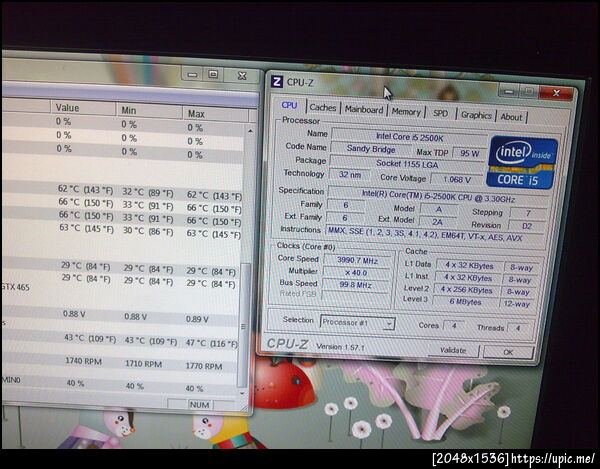This screenshot has height=469, width=600.
Task: Click the '0.89 V' max voltage value
Action: click(x=197, y=319)
